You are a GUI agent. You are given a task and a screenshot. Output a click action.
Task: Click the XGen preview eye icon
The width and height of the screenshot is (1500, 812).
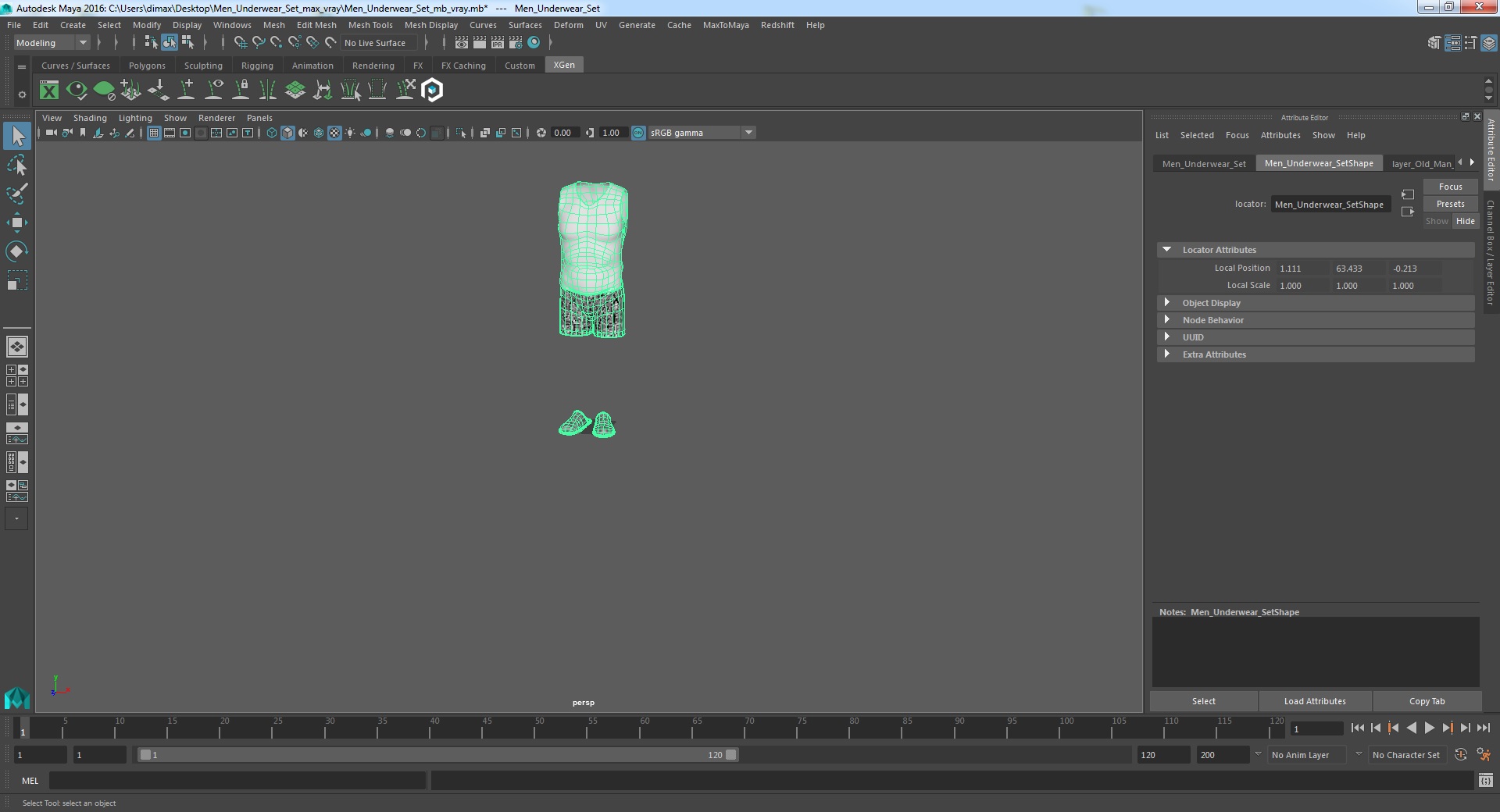tap(77, 91)
